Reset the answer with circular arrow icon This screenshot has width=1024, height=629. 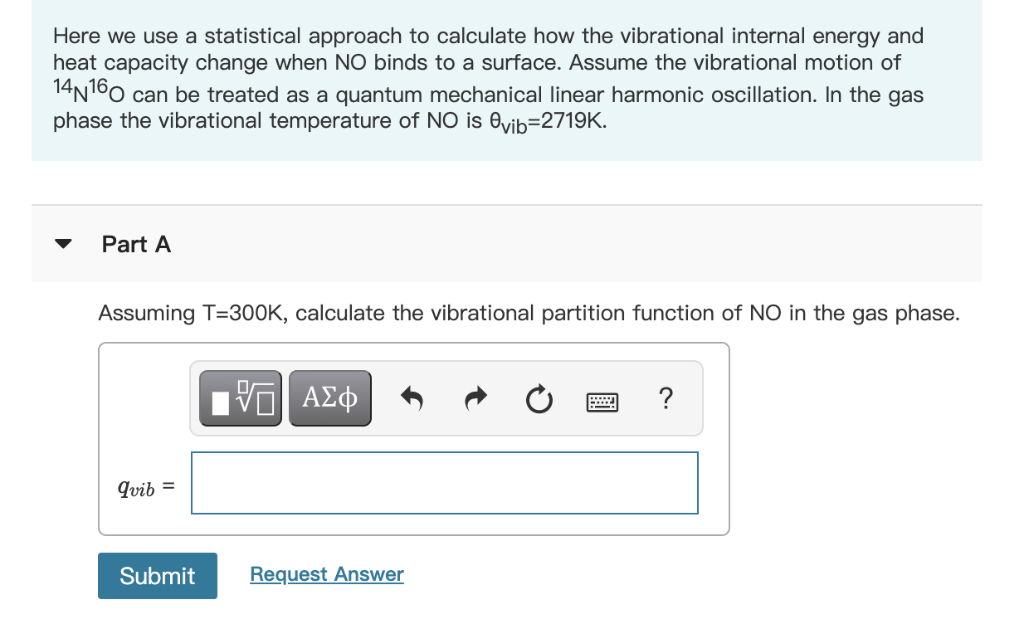tap(539, 399)
